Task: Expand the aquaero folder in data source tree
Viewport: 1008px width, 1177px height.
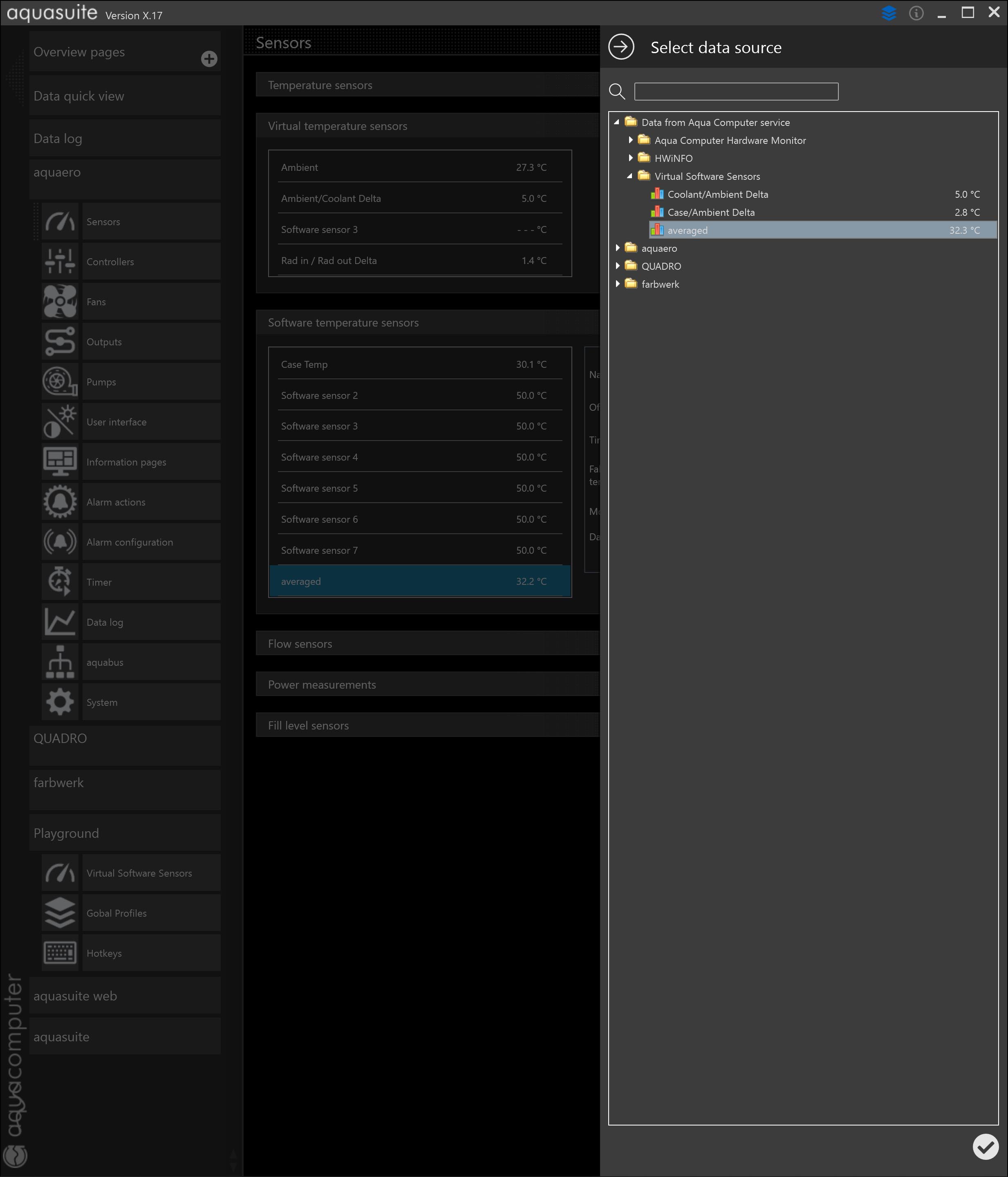Action: click(617, 248)
